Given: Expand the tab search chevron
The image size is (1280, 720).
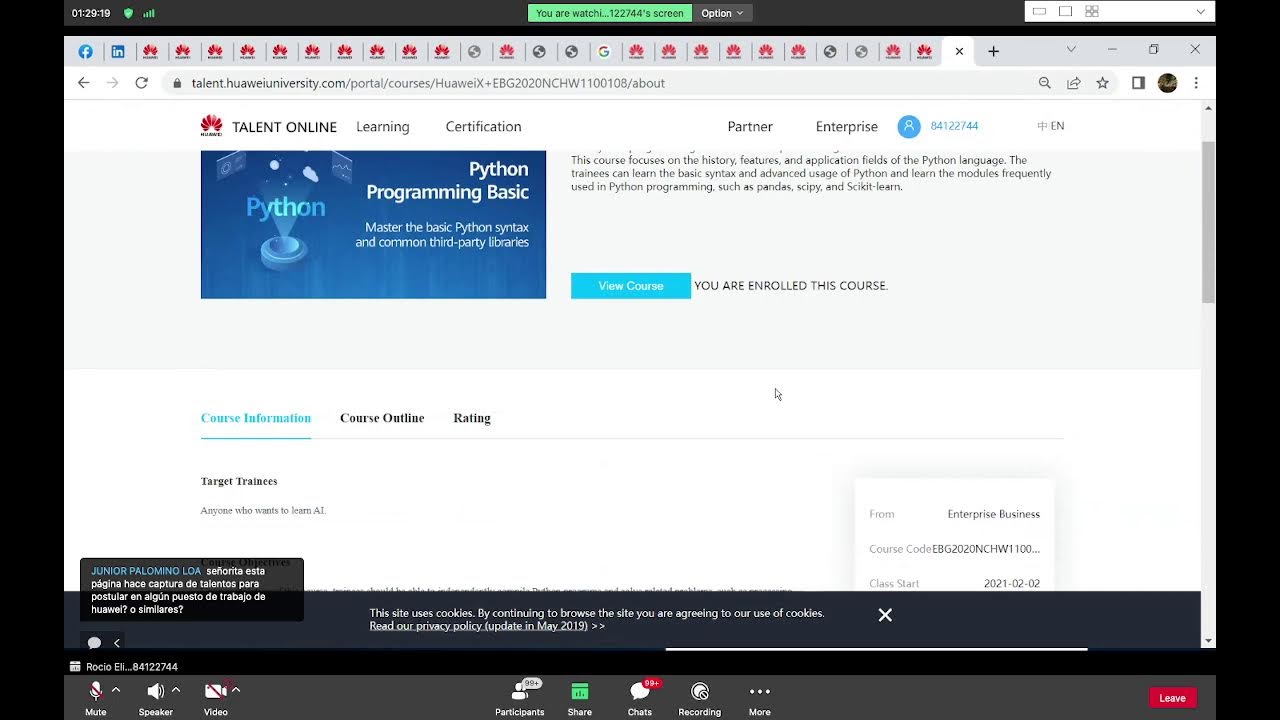Looking at the screenshot, I should point(1071,49).
